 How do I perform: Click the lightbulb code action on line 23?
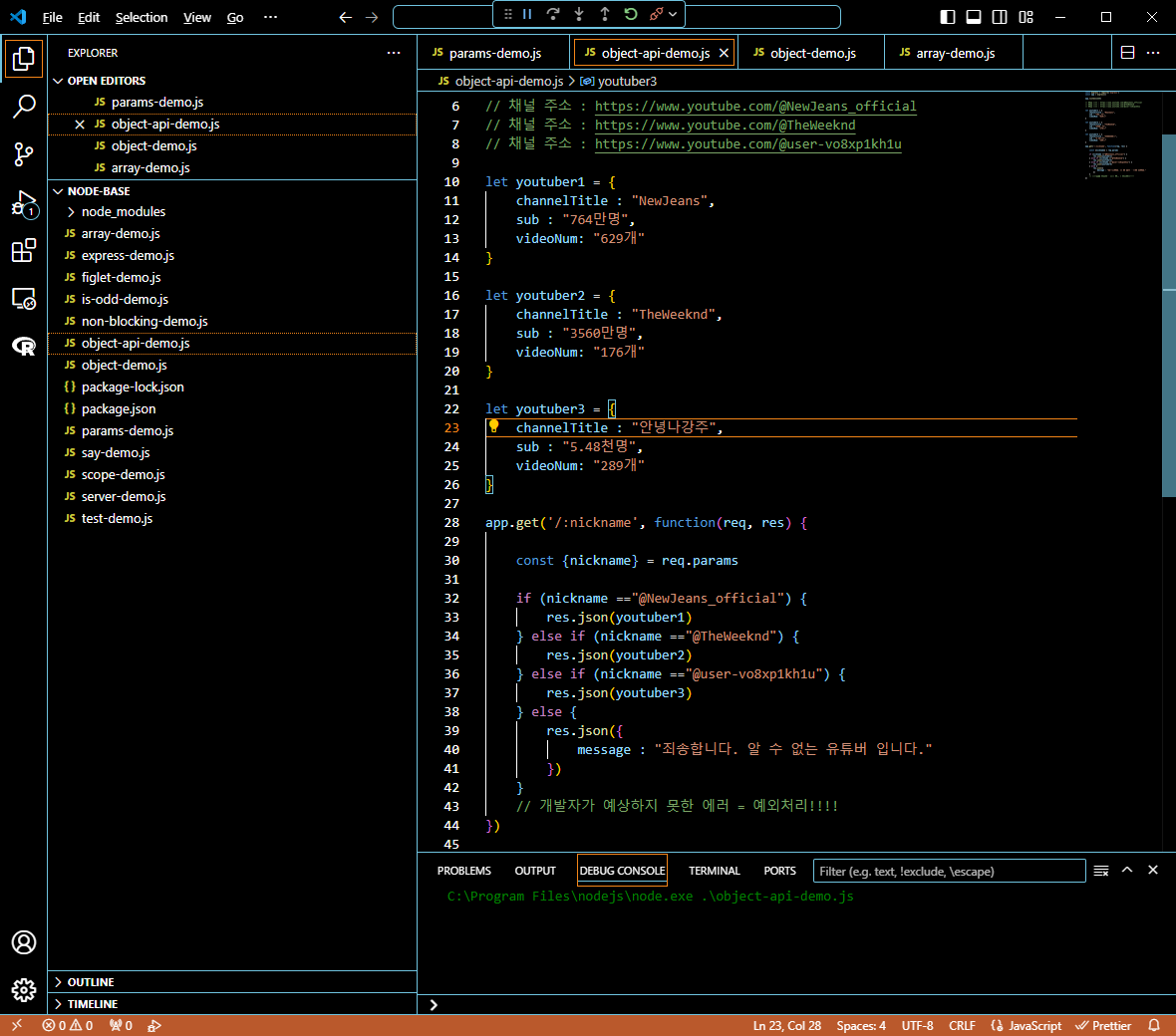point(493,426)
